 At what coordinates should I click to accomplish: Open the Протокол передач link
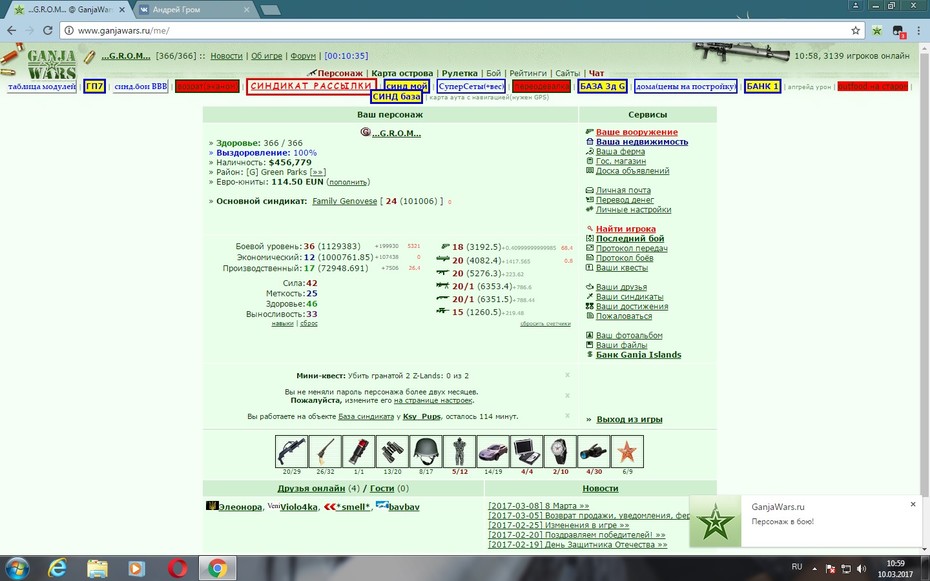pyautogui.click(x=632, y=248)
